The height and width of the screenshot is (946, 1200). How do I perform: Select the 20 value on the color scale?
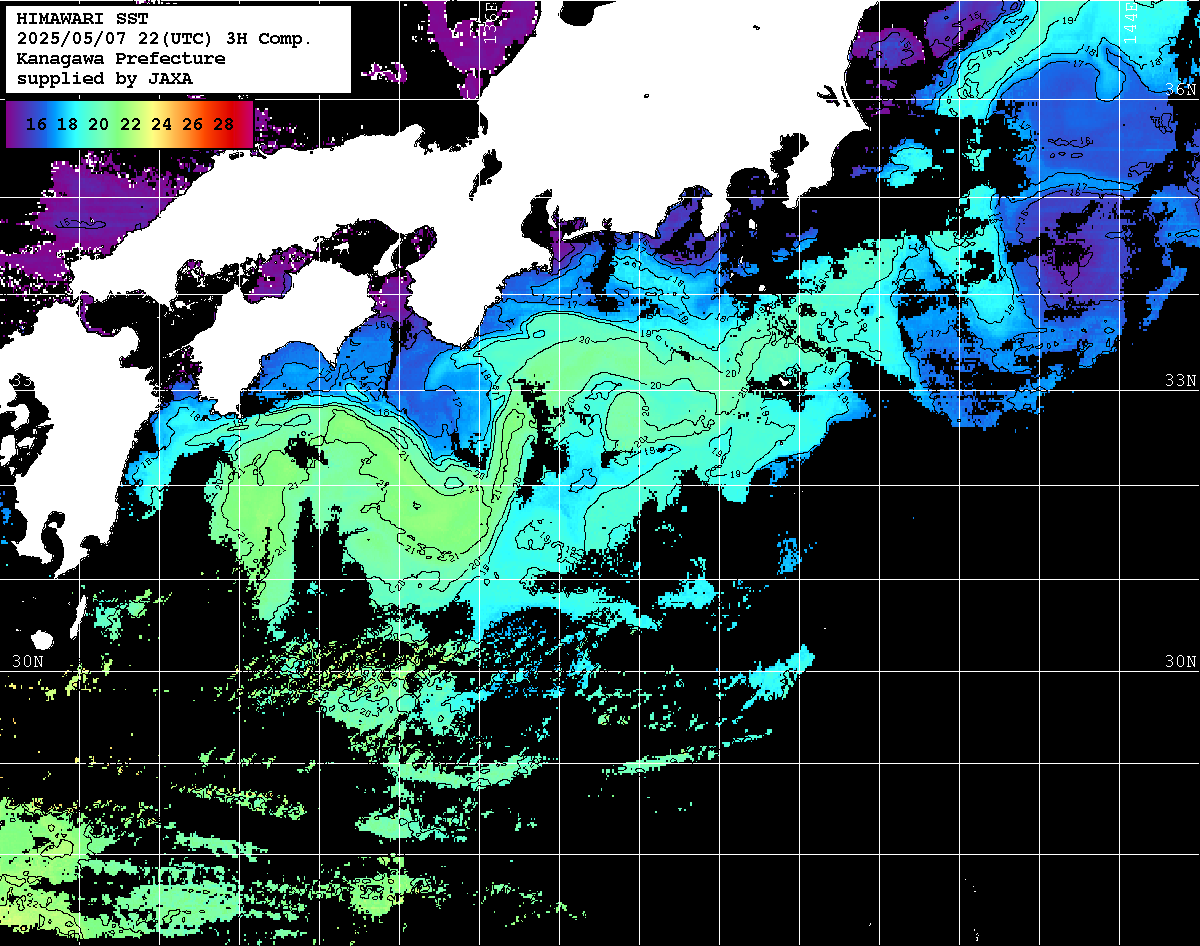pyautogui.click(x=98, y=125)
